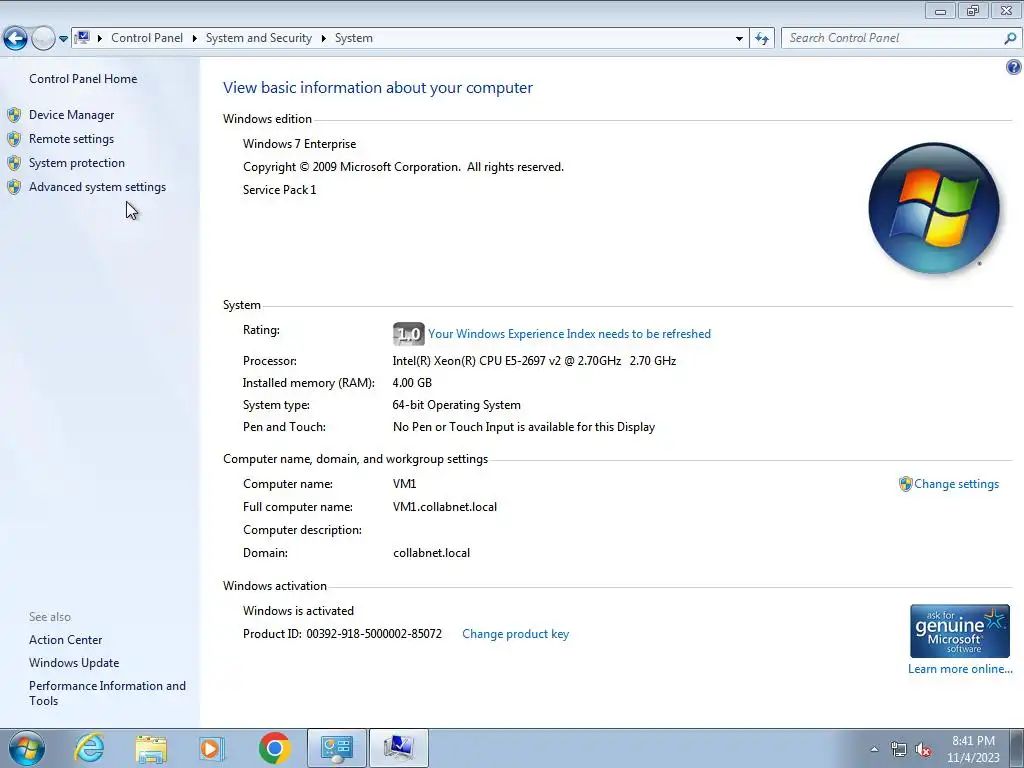
Task: Click the collabnet.local domain value
Action: pyautogui.click(x=431, y=553)
